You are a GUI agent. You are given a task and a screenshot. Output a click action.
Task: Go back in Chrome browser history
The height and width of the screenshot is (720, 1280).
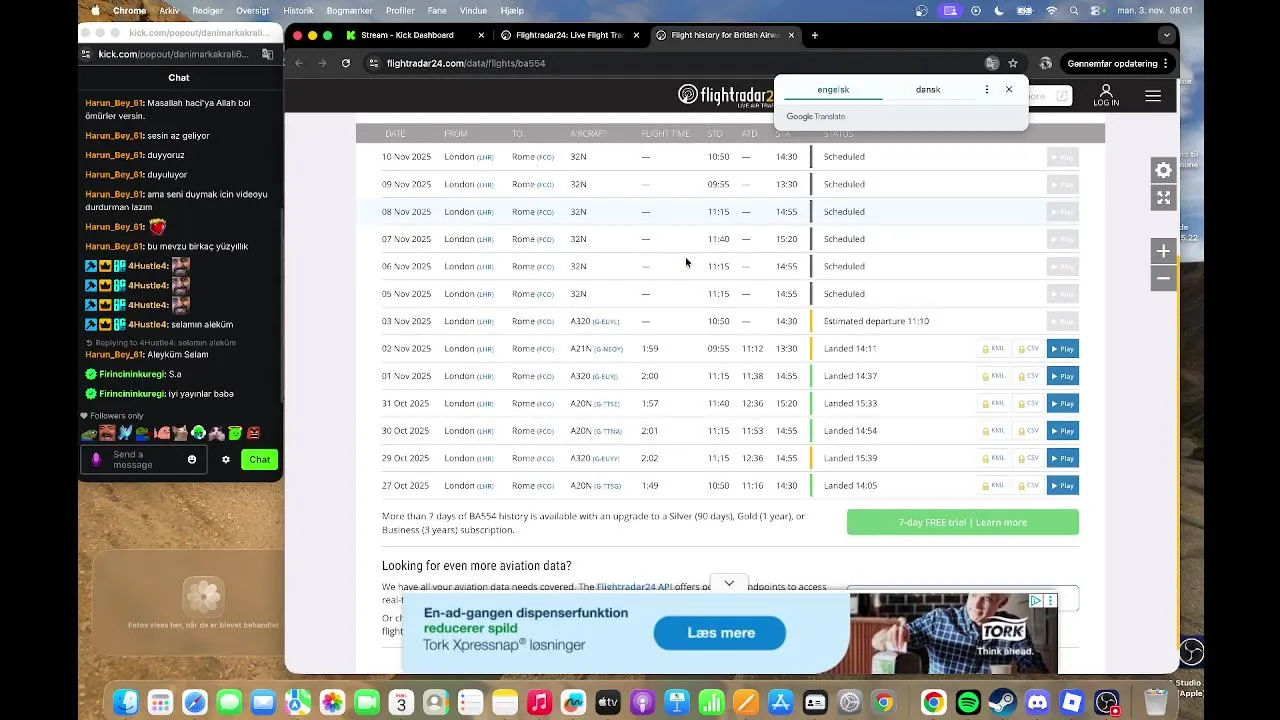point(299,63)
